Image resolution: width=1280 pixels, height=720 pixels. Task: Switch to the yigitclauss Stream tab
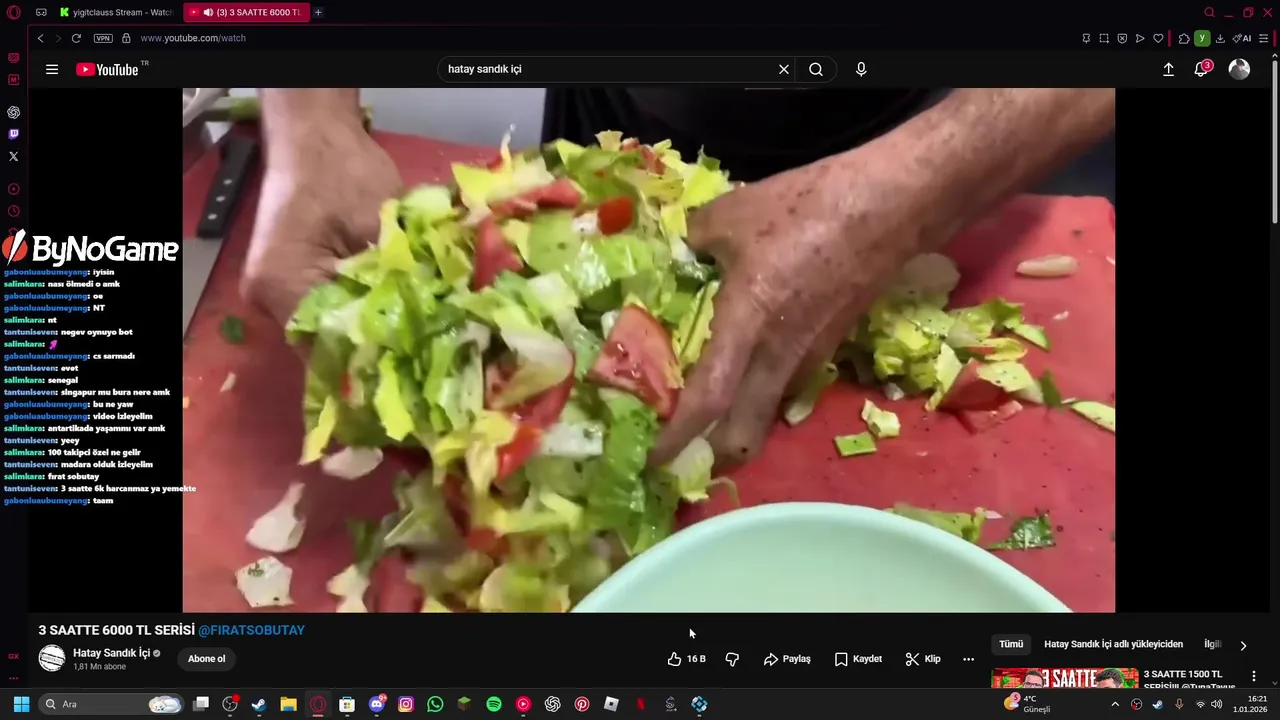click(116, 12)
